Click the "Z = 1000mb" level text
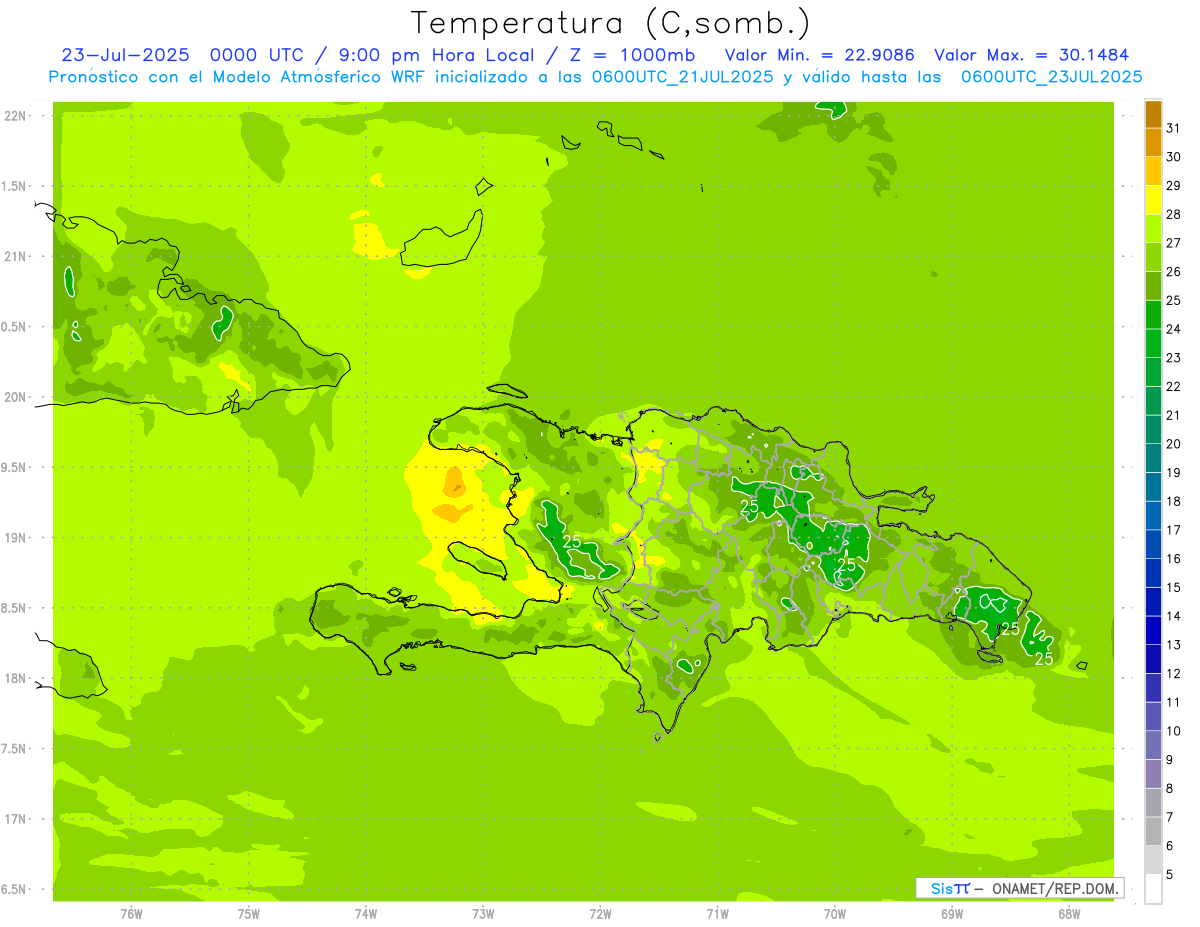The image size is (1200, 927). tap(630, 55)
